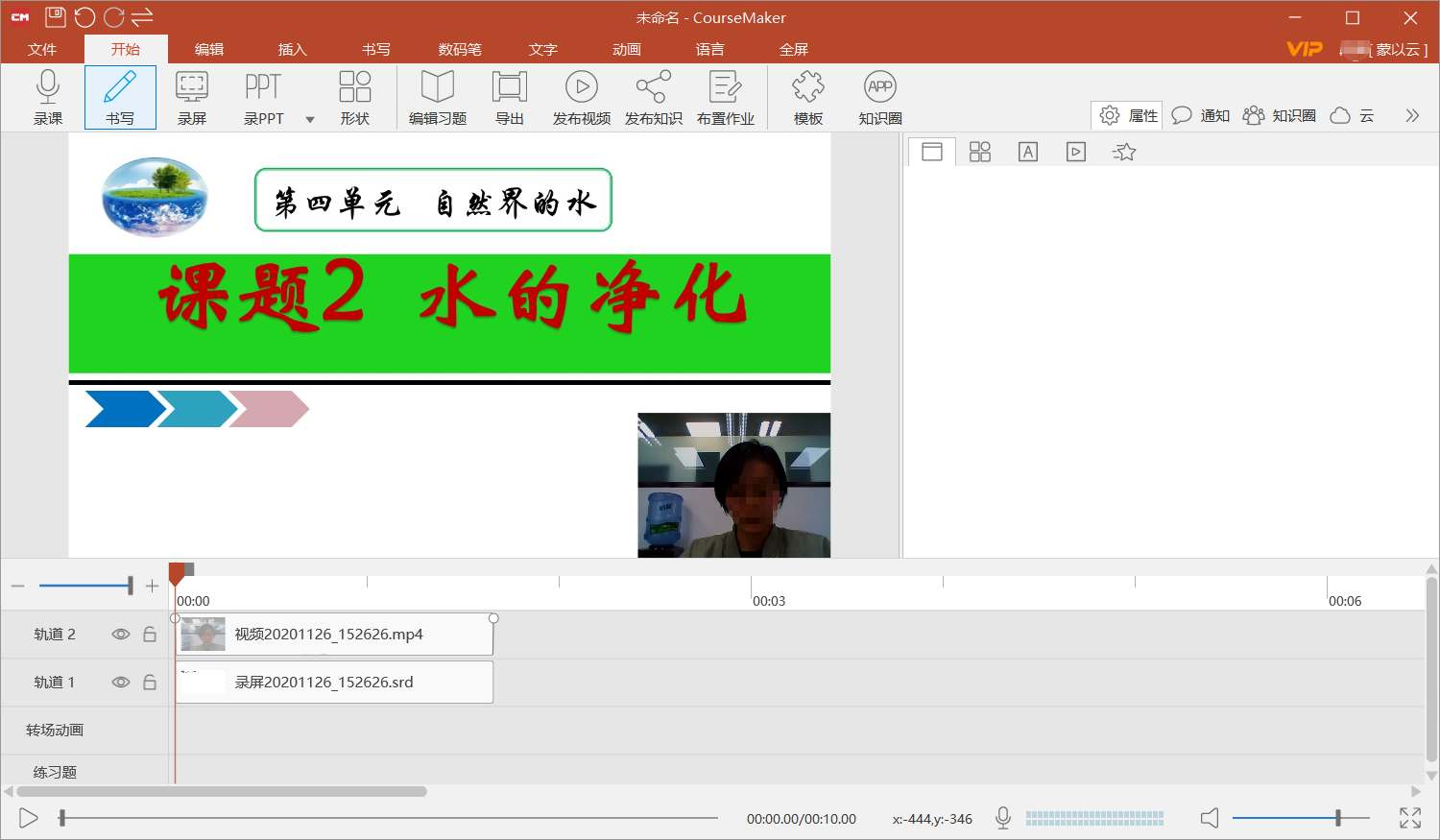This screenshot has width=1440, height=840.
Task: Click the VIP badge
Action: click(x=1305, y=49)
